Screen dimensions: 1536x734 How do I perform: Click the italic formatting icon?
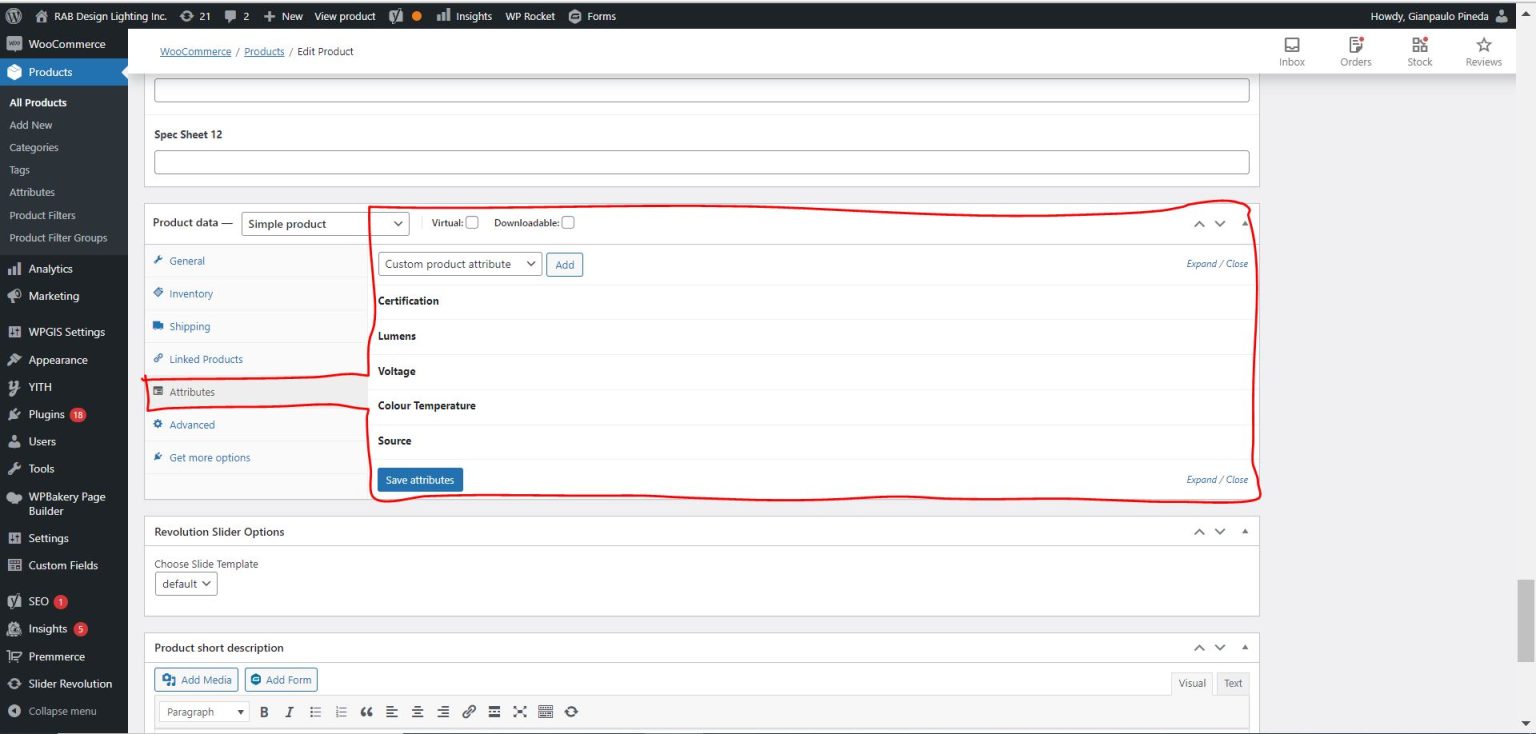[x=289, y=712]
